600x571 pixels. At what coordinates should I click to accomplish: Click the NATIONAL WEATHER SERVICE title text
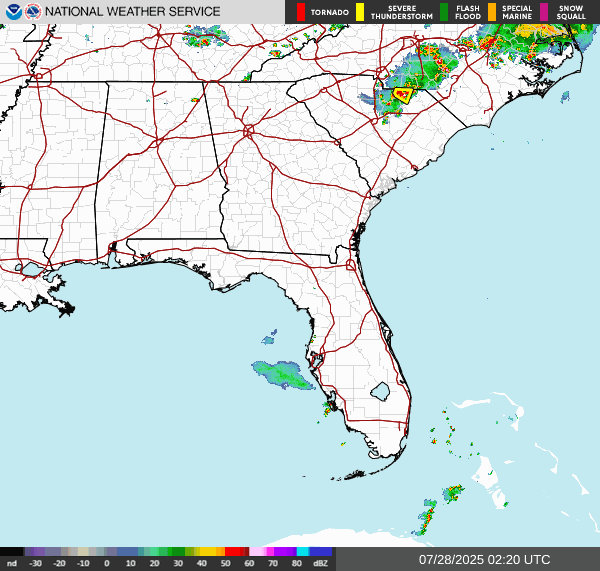132,11
